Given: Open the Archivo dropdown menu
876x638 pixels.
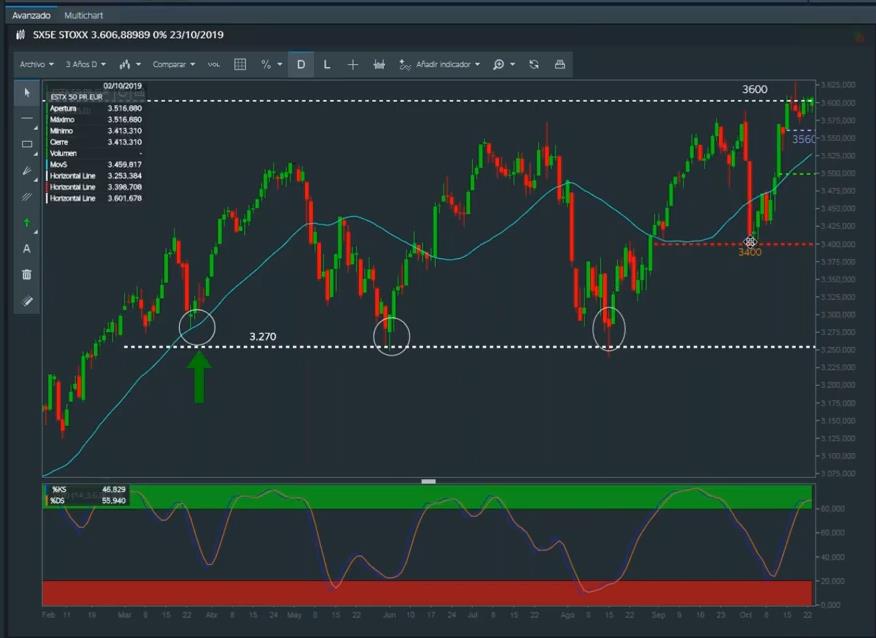Looking at the screenshot, I should click(x=35, y=64).
